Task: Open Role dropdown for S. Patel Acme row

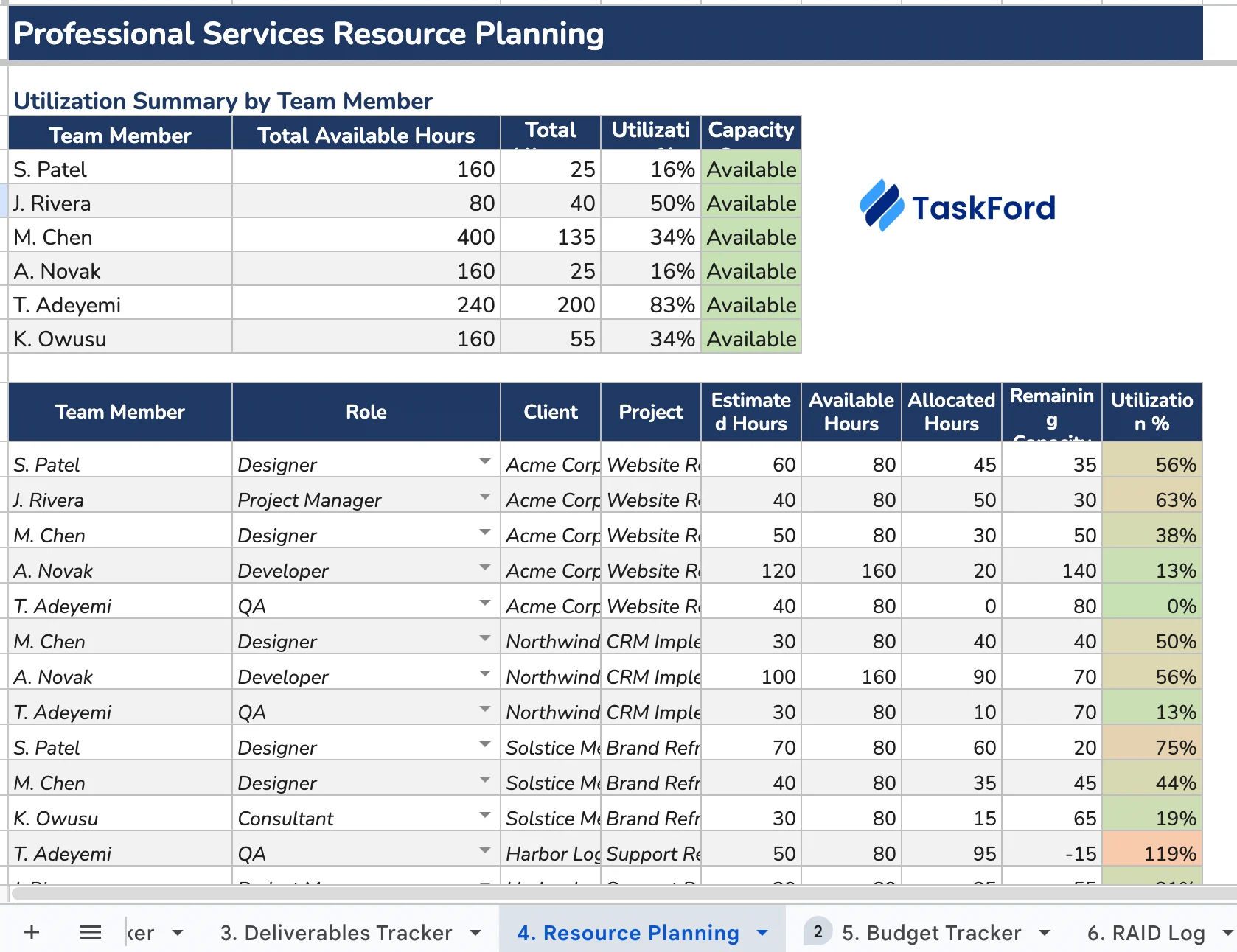Action: point(484,462)
